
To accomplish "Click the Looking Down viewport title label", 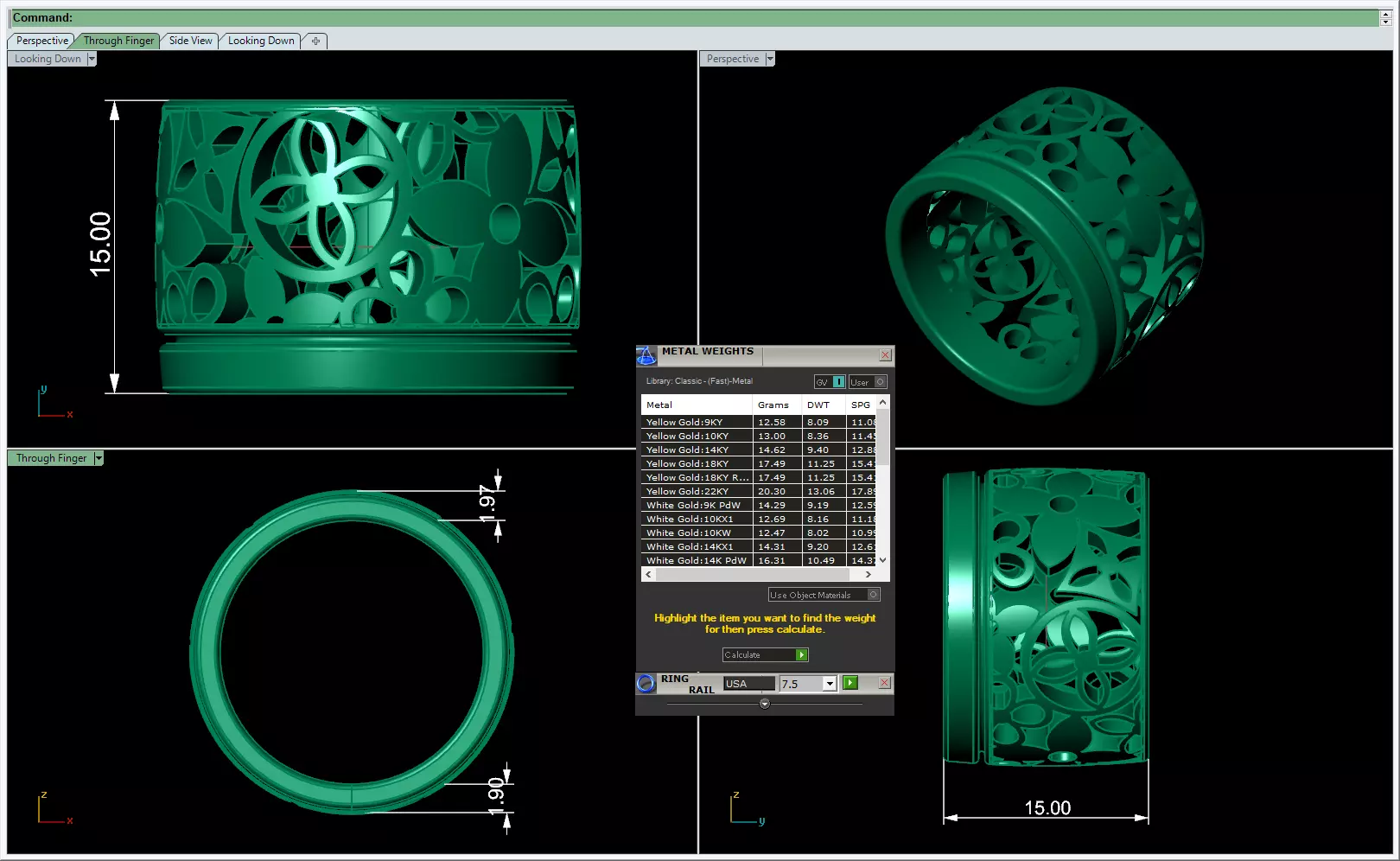I will click(x=48, y=59).
